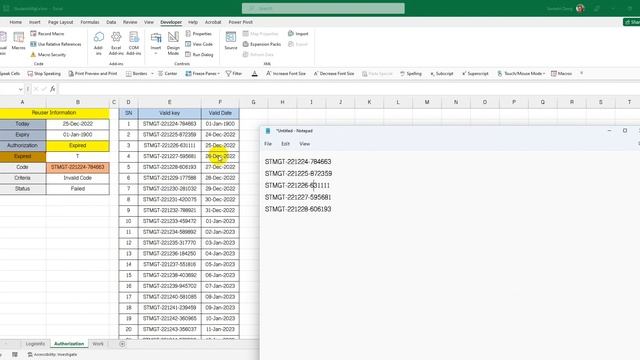Switch to the Page Layout tab
640x360 pixels.
tap(60, 22)
